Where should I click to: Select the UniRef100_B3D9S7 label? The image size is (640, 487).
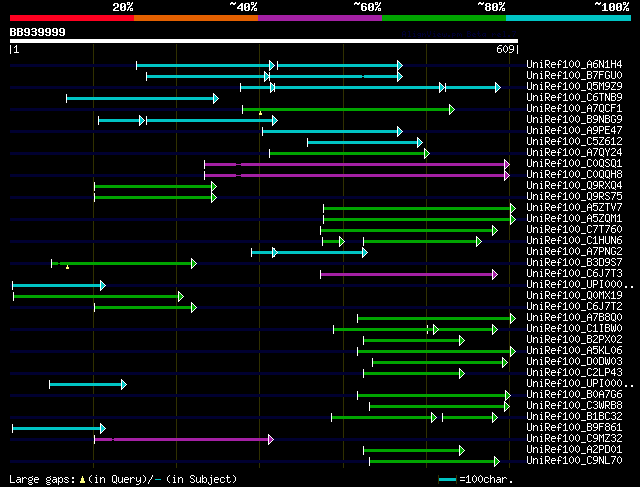pyautogui.click(x=574, y=263)
